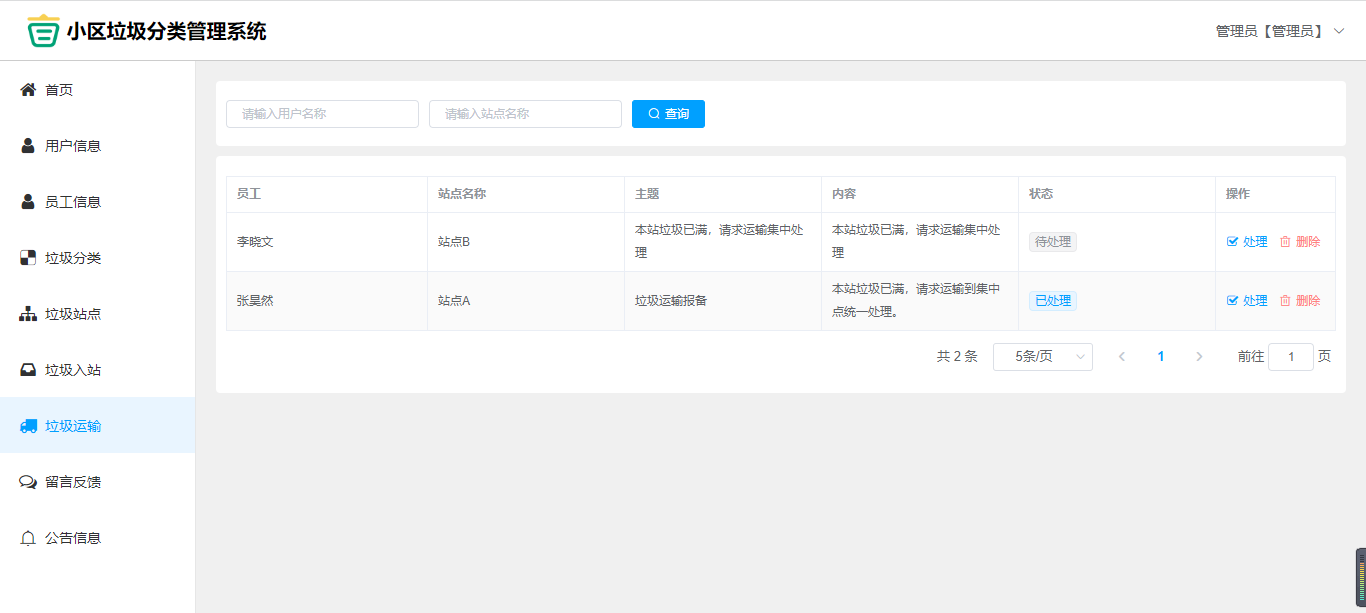
Task: Open 垃圾站点 via its sitemap icon
Action: coord(28,314)
